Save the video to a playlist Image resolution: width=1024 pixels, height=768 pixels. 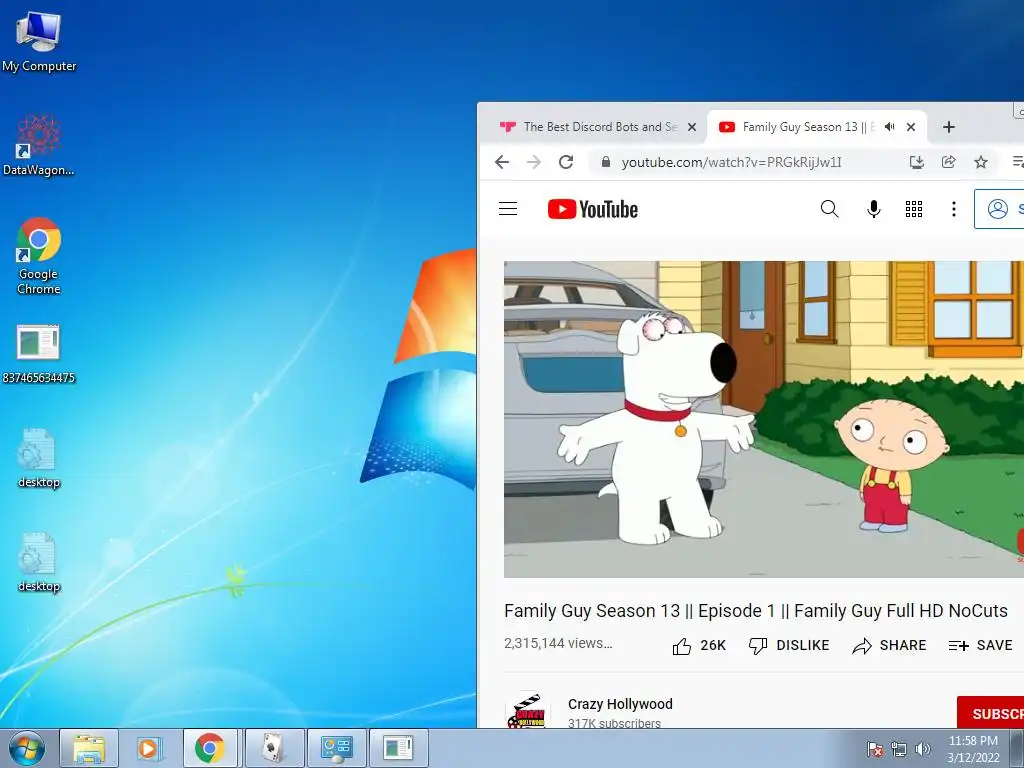pyautogui.click(x=981, y=645)
